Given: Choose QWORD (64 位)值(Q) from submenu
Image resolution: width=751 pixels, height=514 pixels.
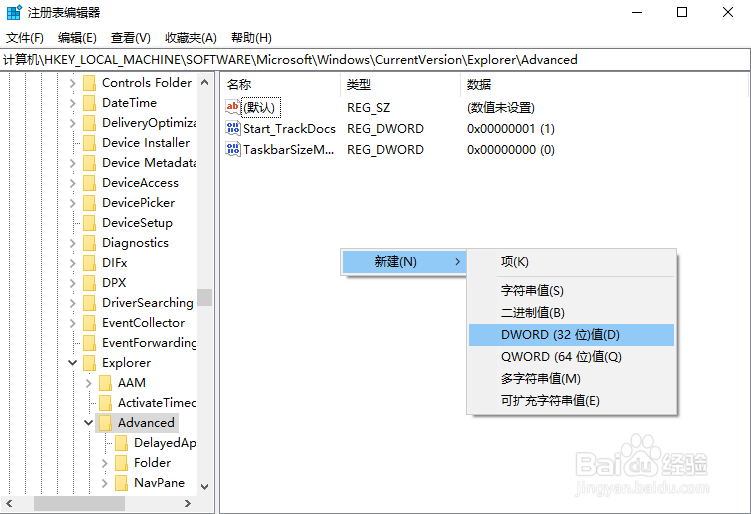Looking at the screenshot, I should pyautogui.click(x=571, y=356).
